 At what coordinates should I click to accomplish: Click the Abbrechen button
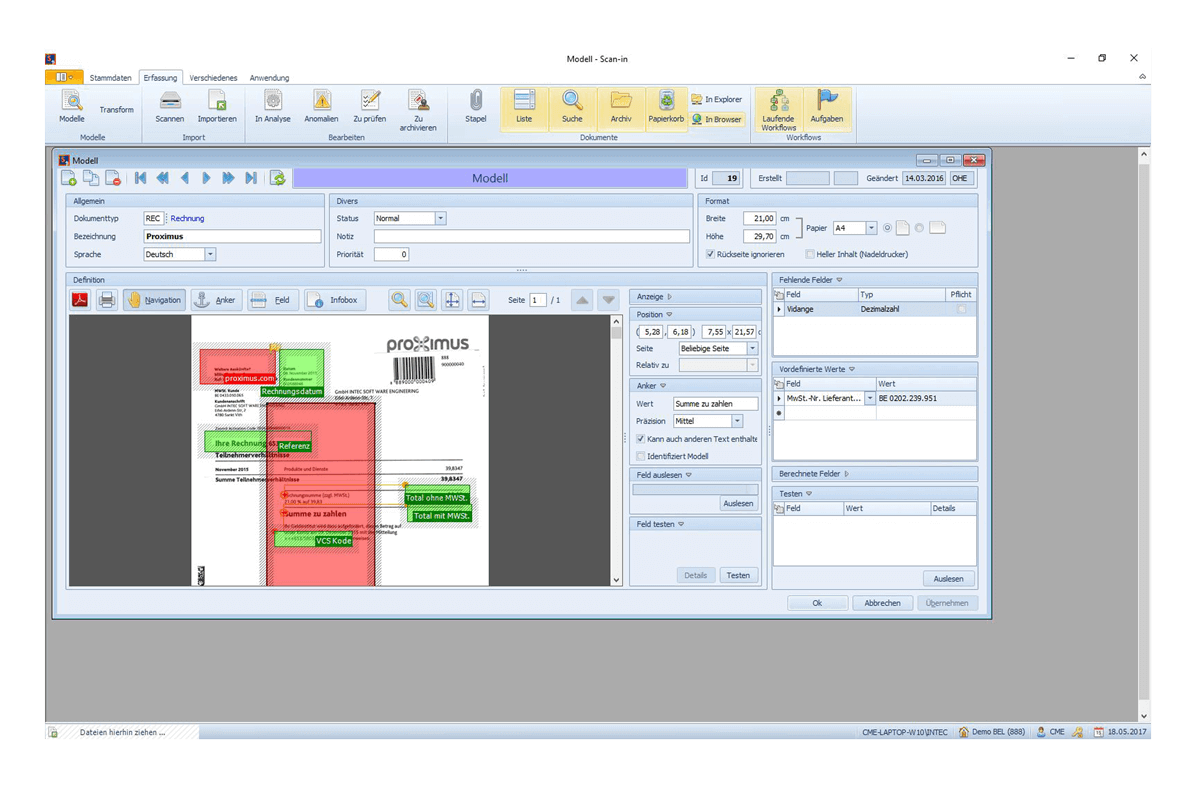point(882,603)
